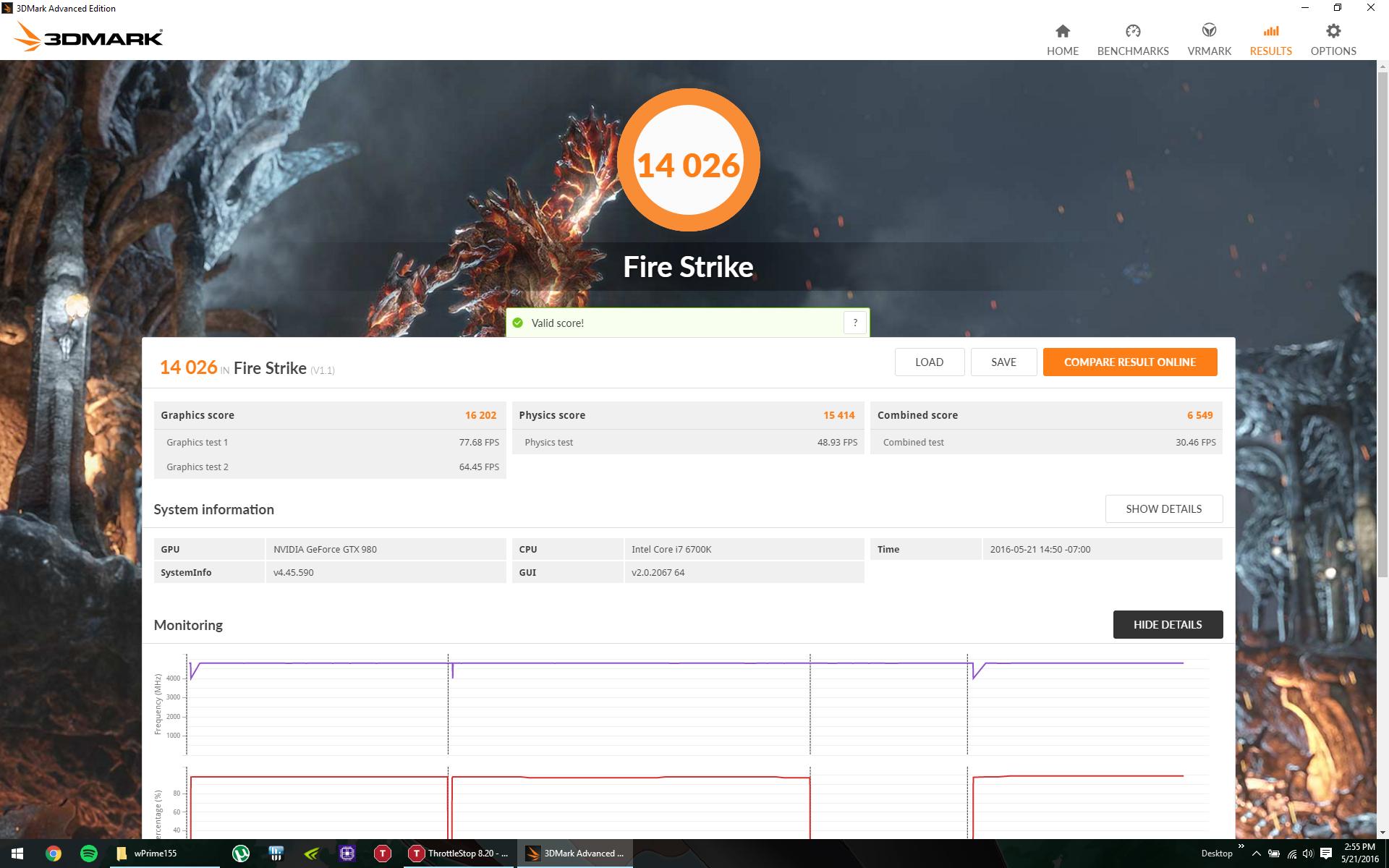The height and width of the screenshot is (868, 1389).
Task: Go to the Home tab icon
Action: coord(1062,31)
